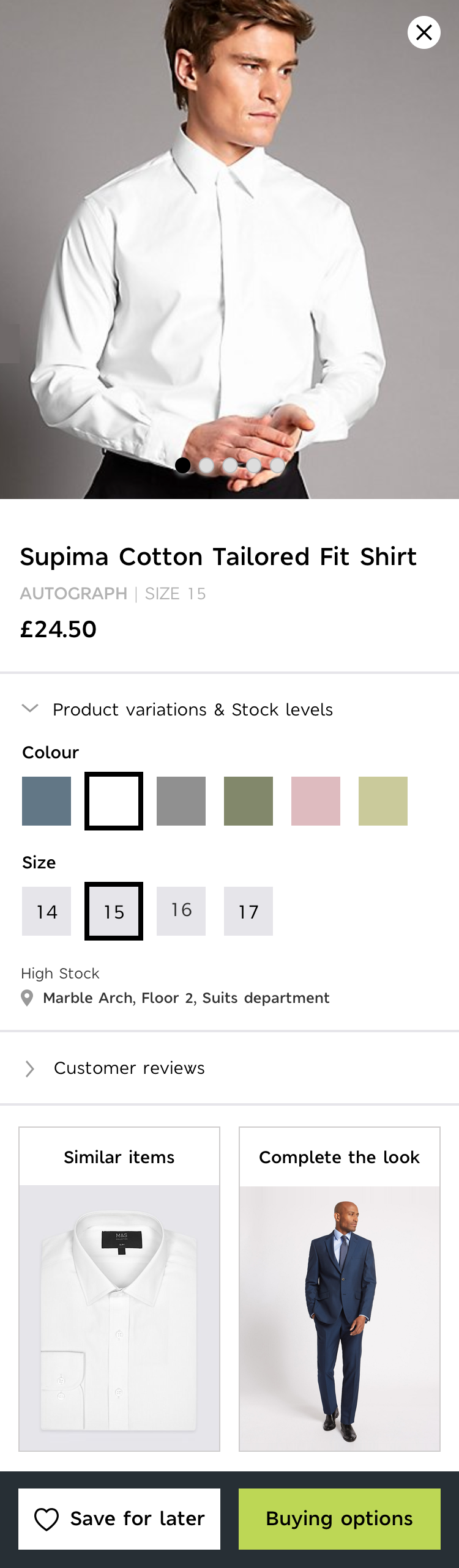Image resolution: width=459 pixels, height=1568 pixels.
Task: Open the Complete the look card
Action: pos(340,1289)
